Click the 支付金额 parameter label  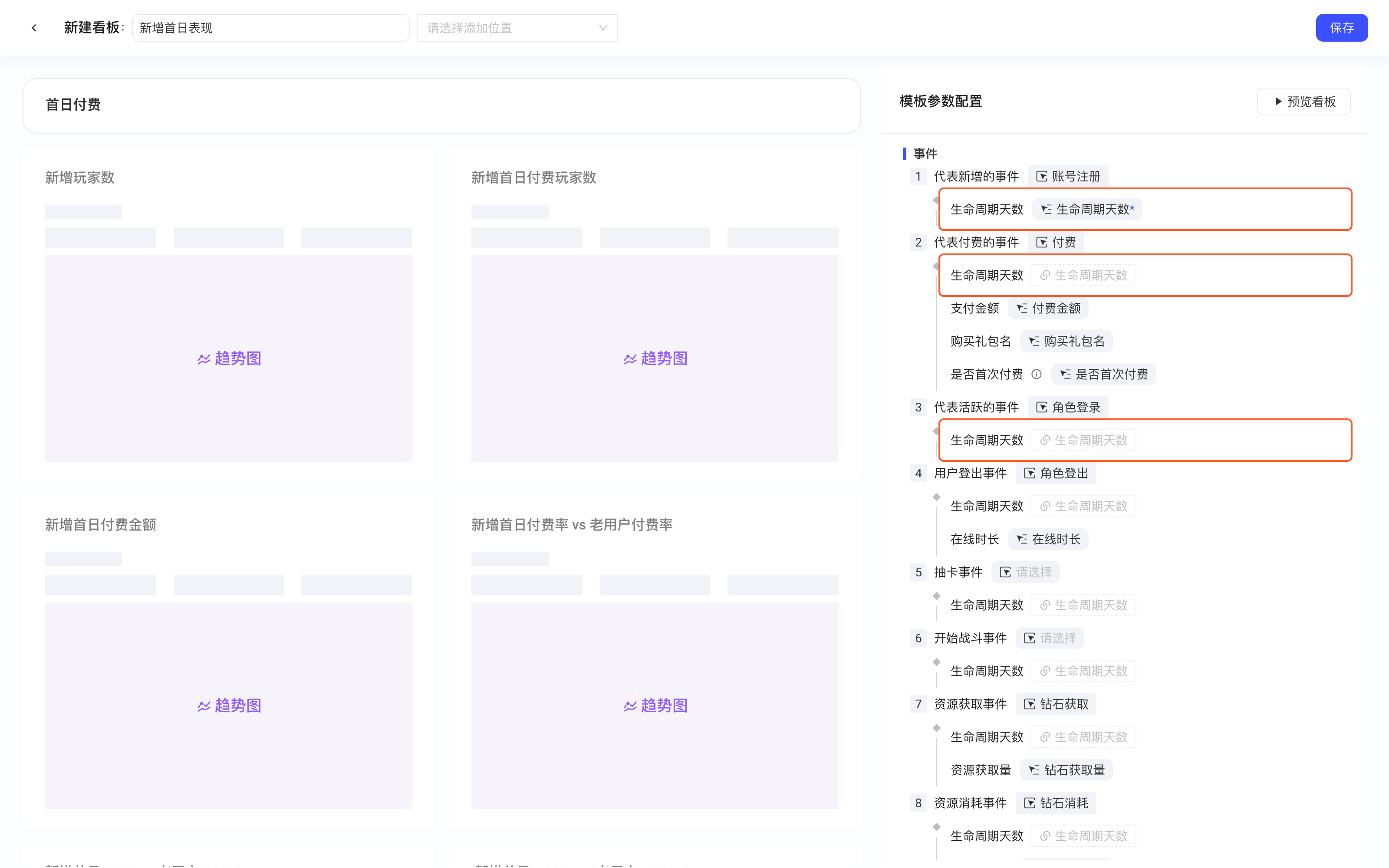[x=974, y=308]
